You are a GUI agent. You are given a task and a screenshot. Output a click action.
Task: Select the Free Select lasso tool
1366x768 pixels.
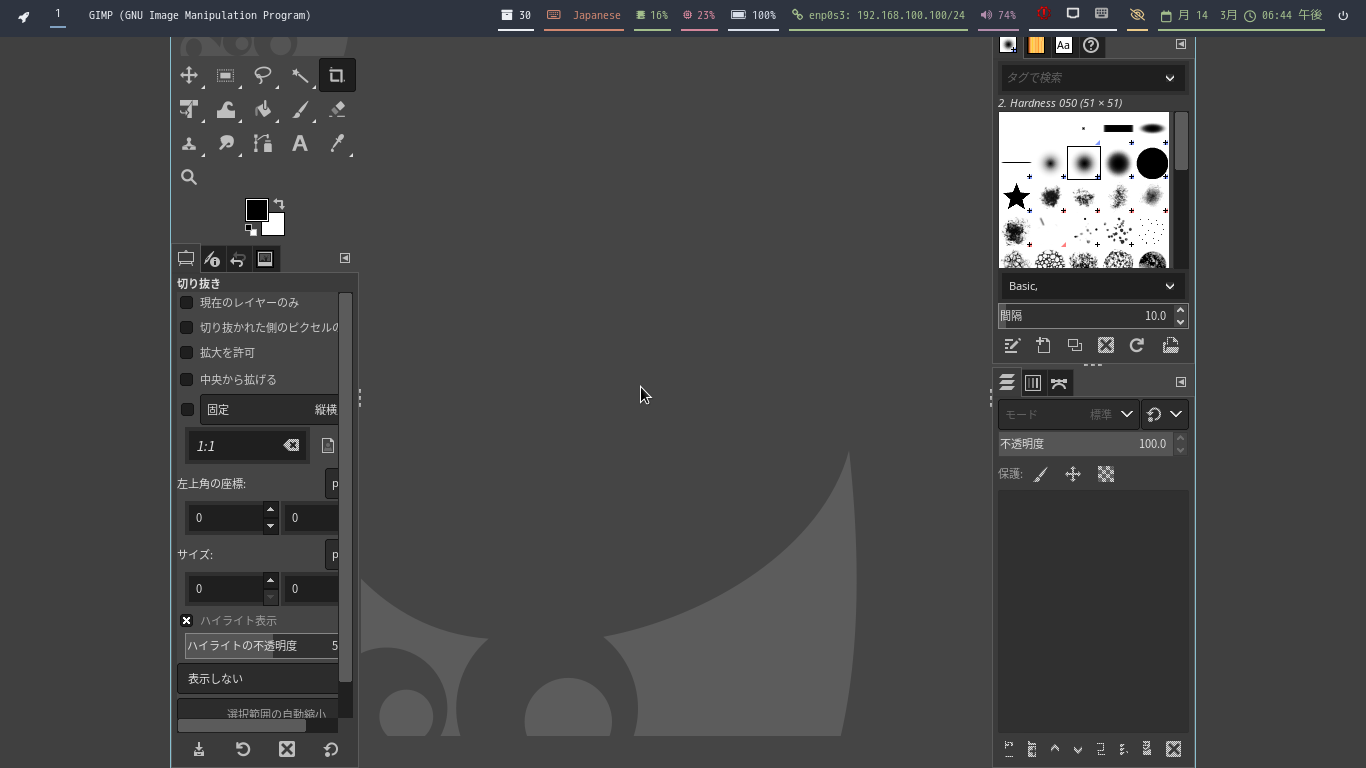click(263, 76)
